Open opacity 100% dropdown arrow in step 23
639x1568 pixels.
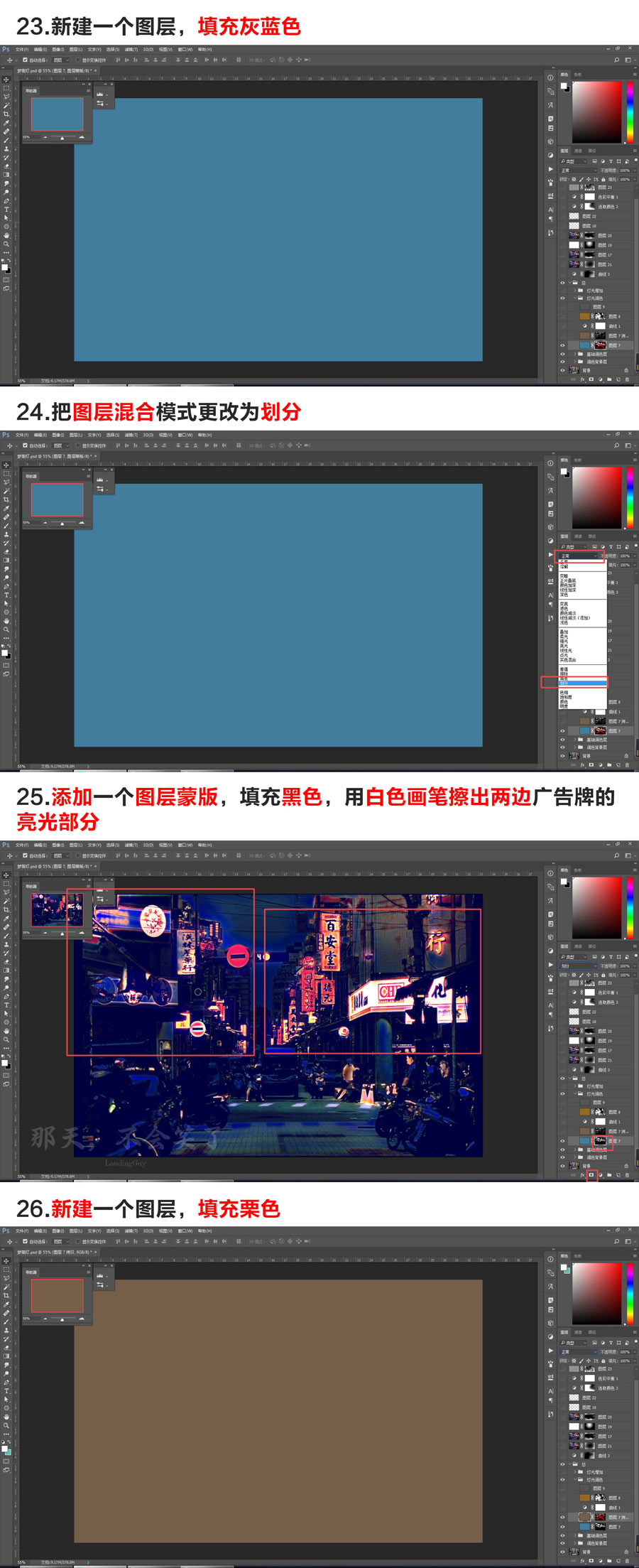(633, 171)
